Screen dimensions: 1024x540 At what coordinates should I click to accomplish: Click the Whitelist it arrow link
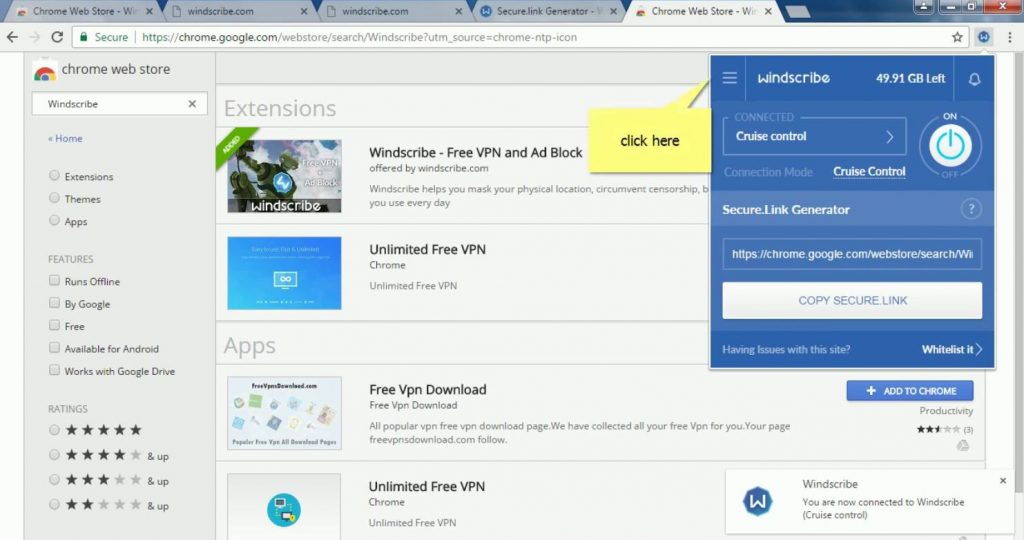[x=952, y=349]
